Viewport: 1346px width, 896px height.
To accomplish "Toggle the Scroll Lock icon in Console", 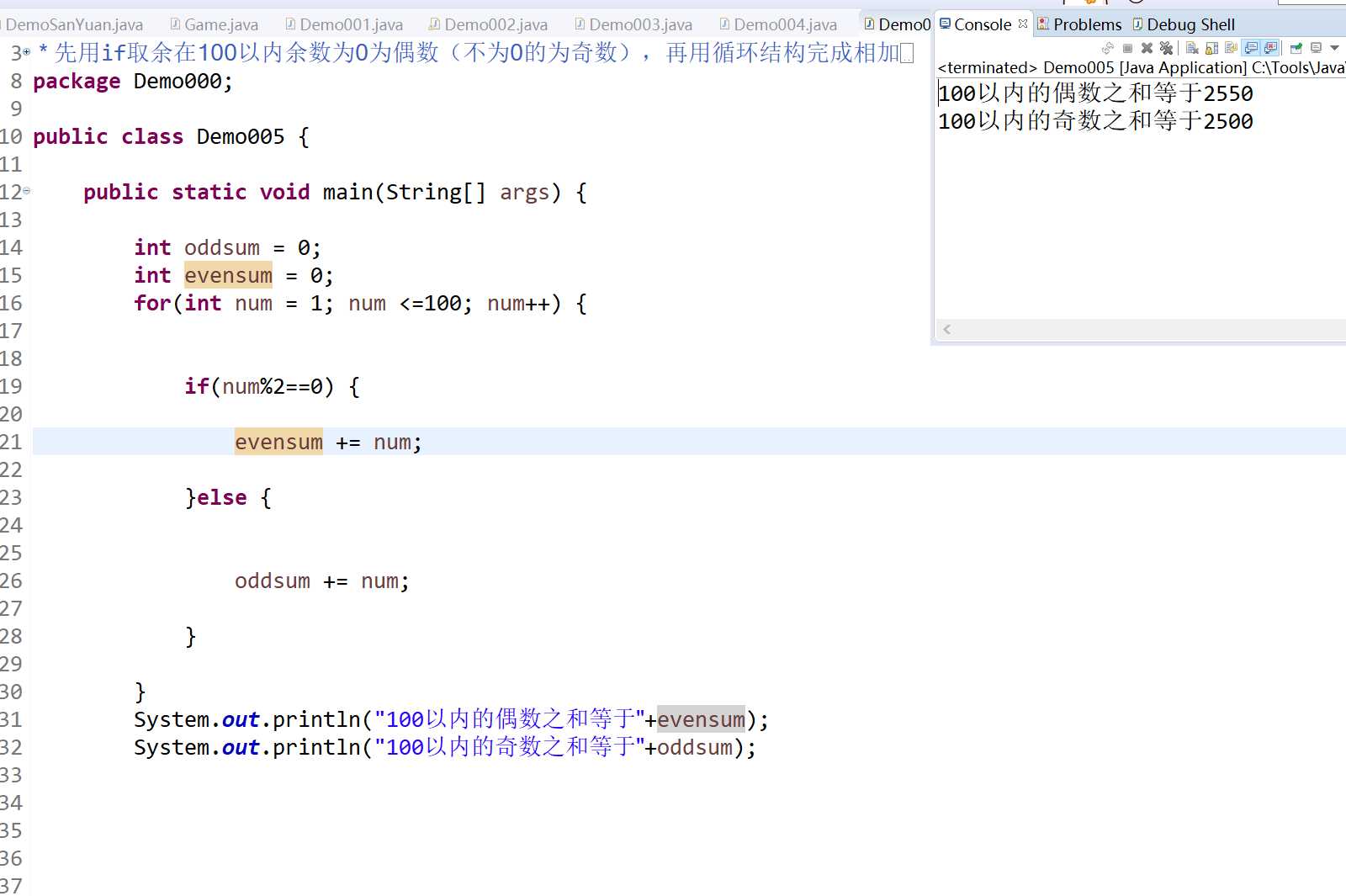I will 1211,48.
